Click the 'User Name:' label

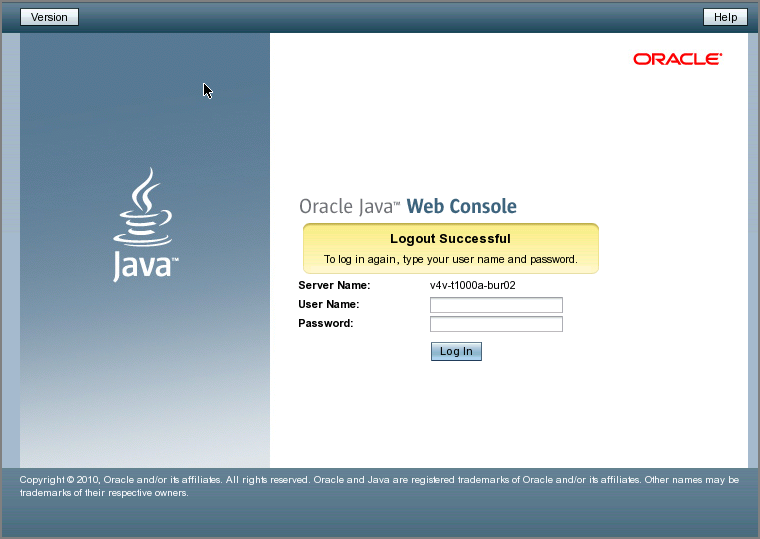click(329, 304)
